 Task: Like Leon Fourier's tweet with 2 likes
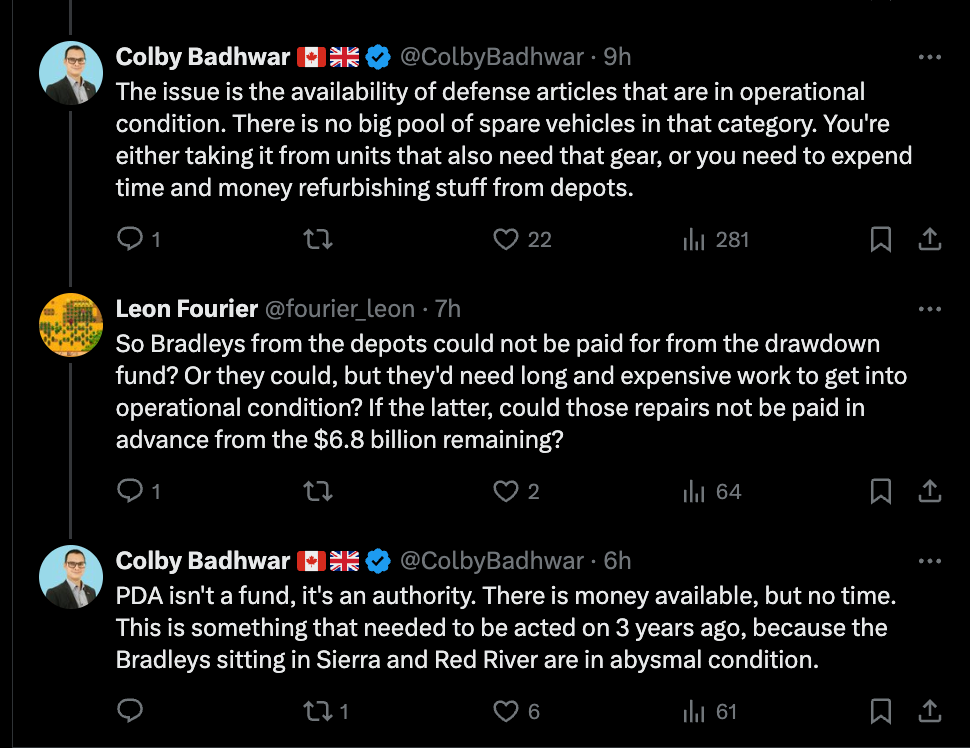(508, 491)
